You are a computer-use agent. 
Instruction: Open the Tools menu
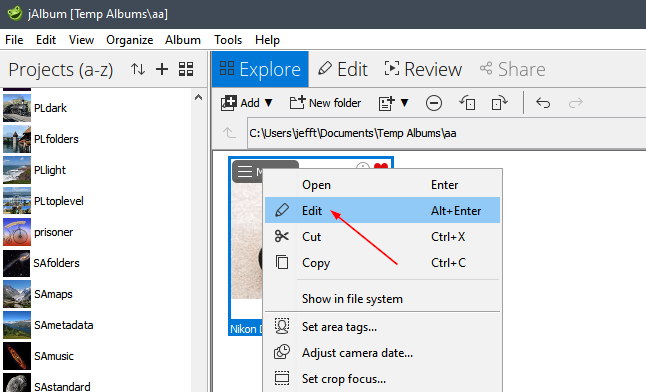(x=228, y=40)
